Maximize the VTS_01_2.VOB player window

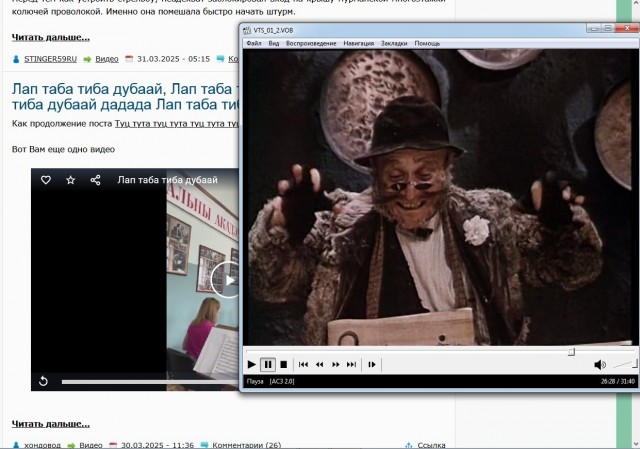pyautogui.click(x=608, y=28)
